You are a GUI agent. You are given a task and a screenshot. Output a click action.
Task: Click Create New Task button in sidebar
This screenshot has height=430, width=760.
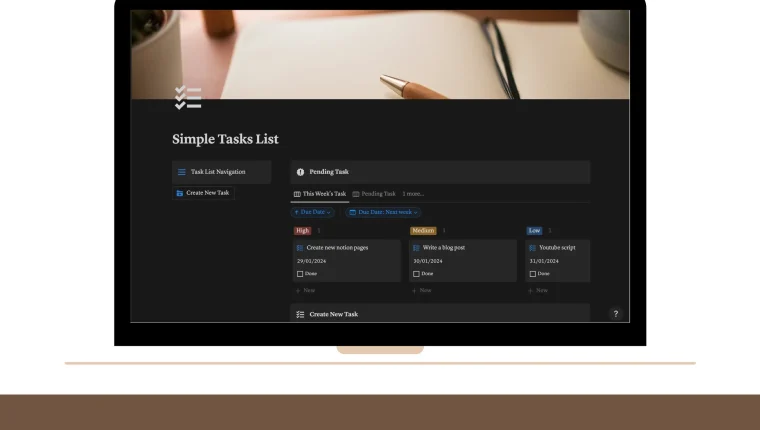pos(204,193)
